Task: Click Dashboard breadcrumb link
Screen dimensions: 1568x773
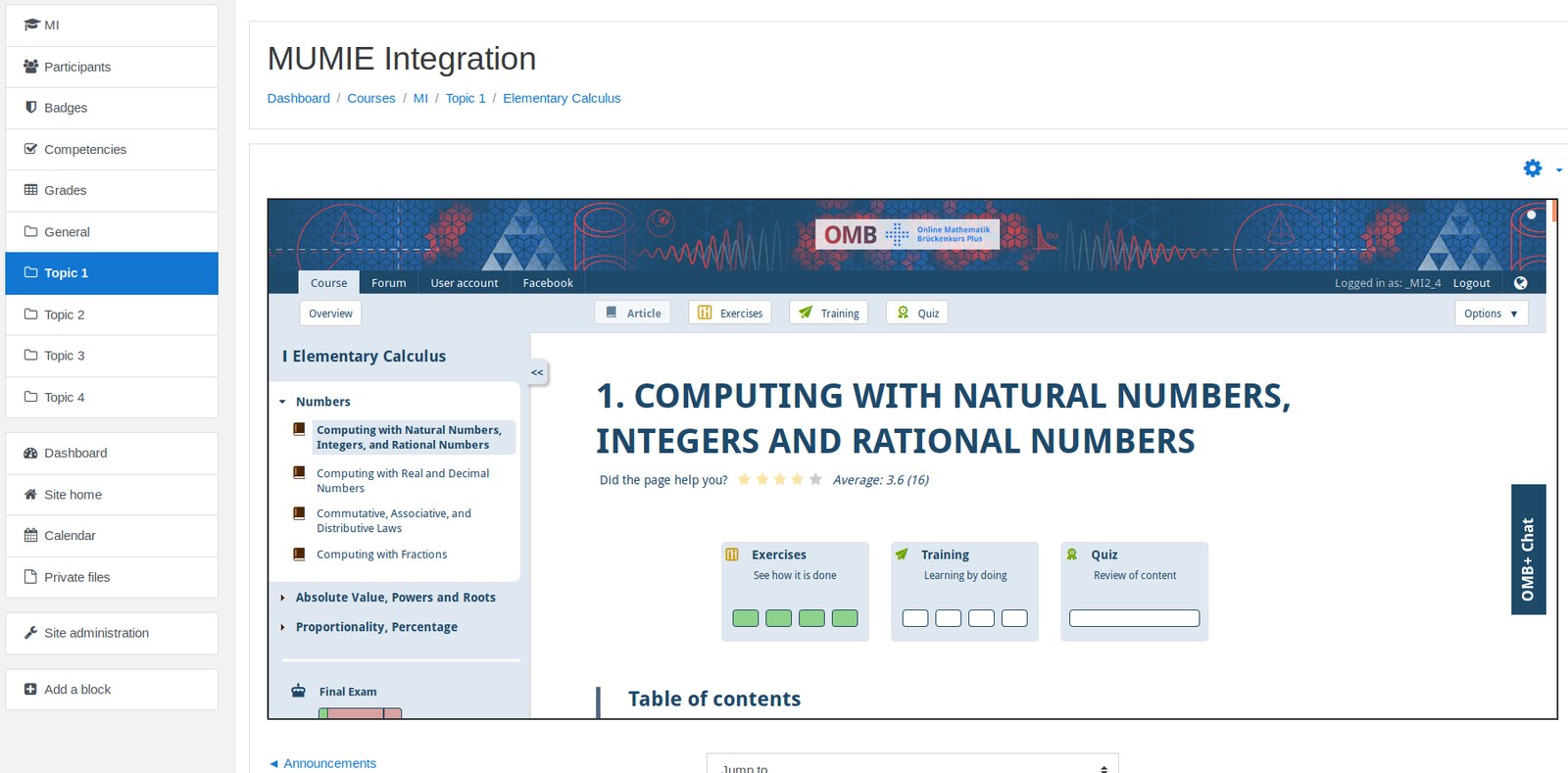Action: [x=299, y=98]
